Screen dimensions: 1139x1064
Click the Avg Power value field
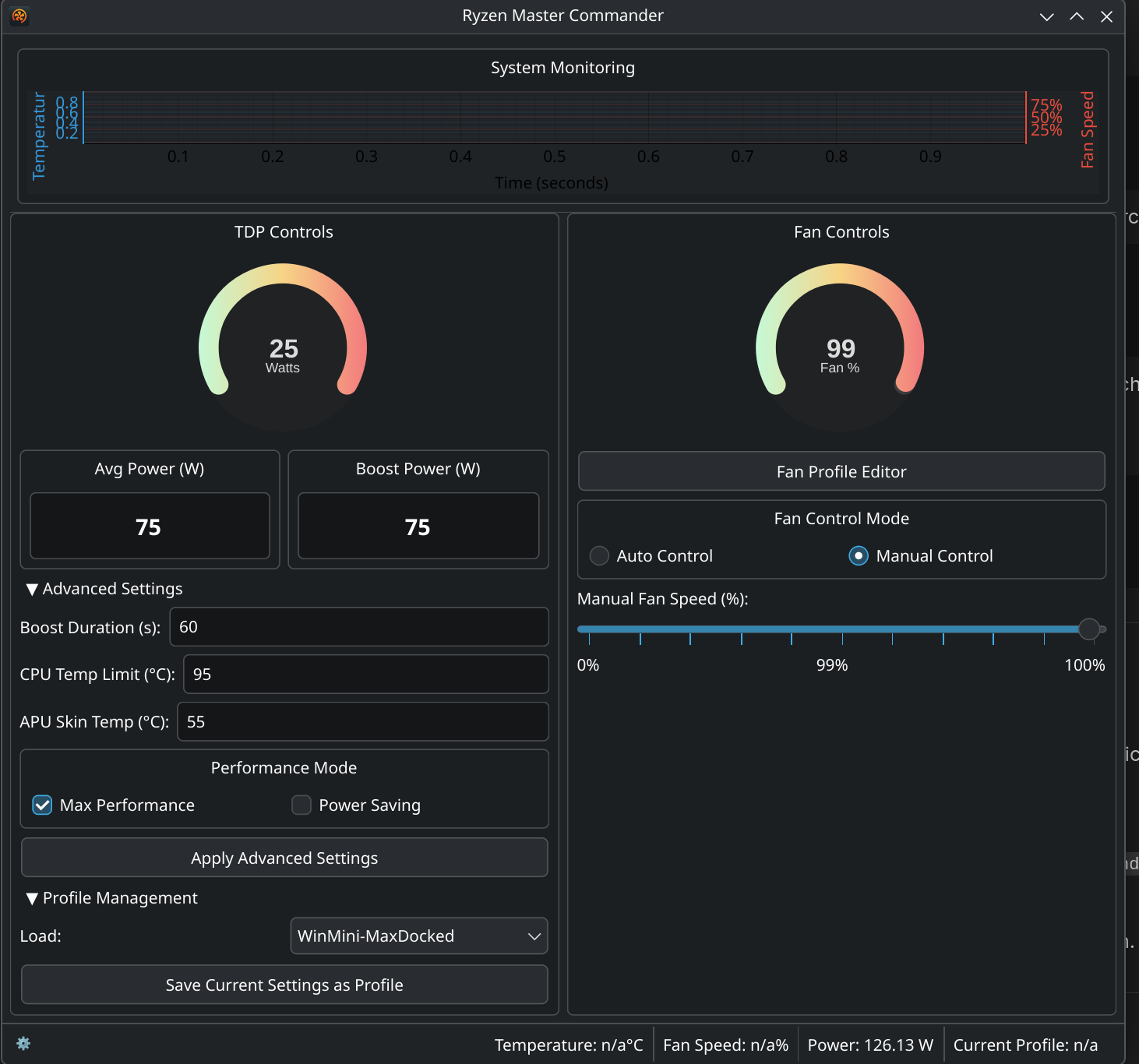[x=150, y=526]
